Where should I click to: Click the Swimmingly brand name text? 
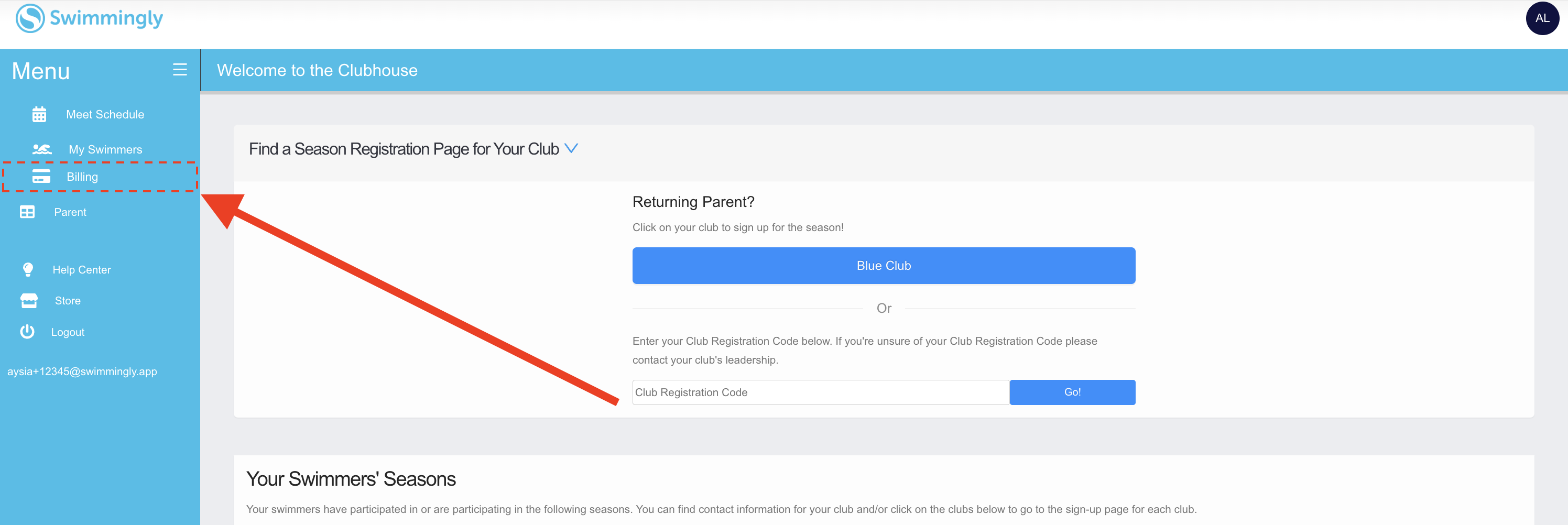[106, 19]
